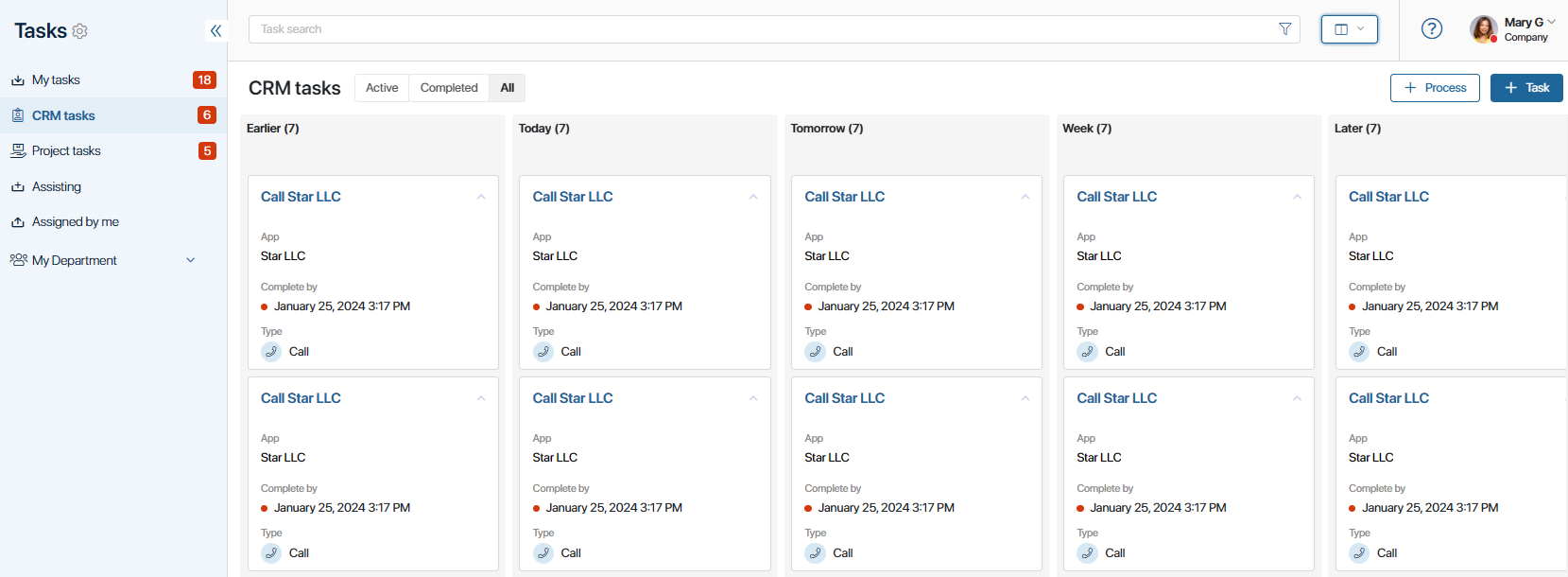Click the Project tasks sidebar icon

(x=18, y=150)
